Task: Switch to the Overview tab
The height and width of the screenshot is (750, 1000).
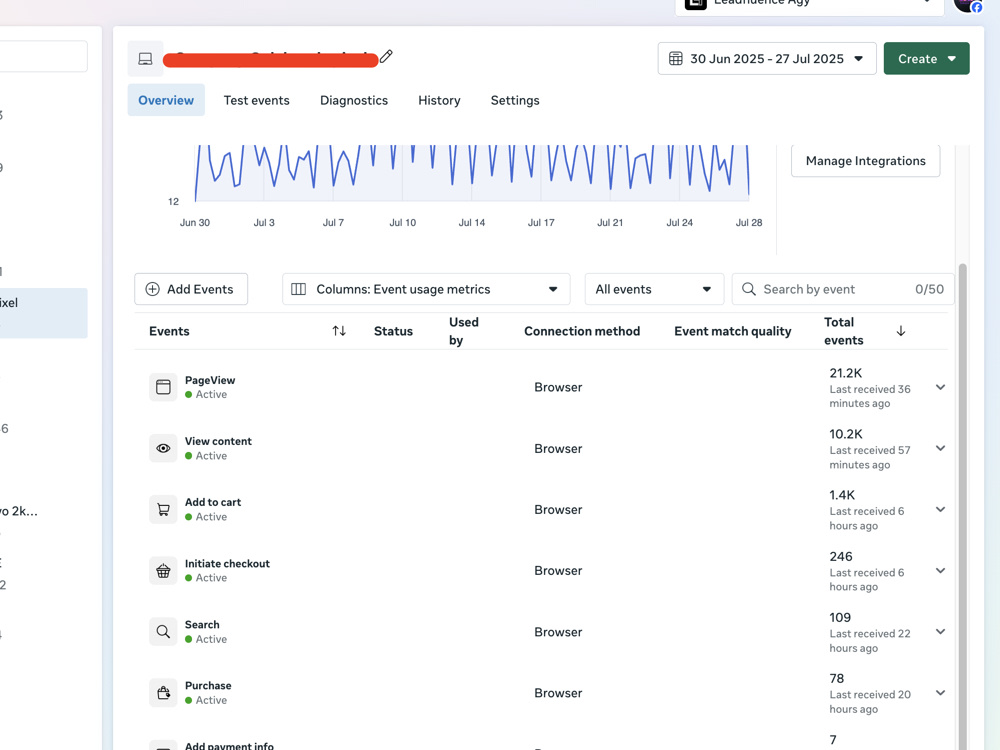Action: (166, 100)
